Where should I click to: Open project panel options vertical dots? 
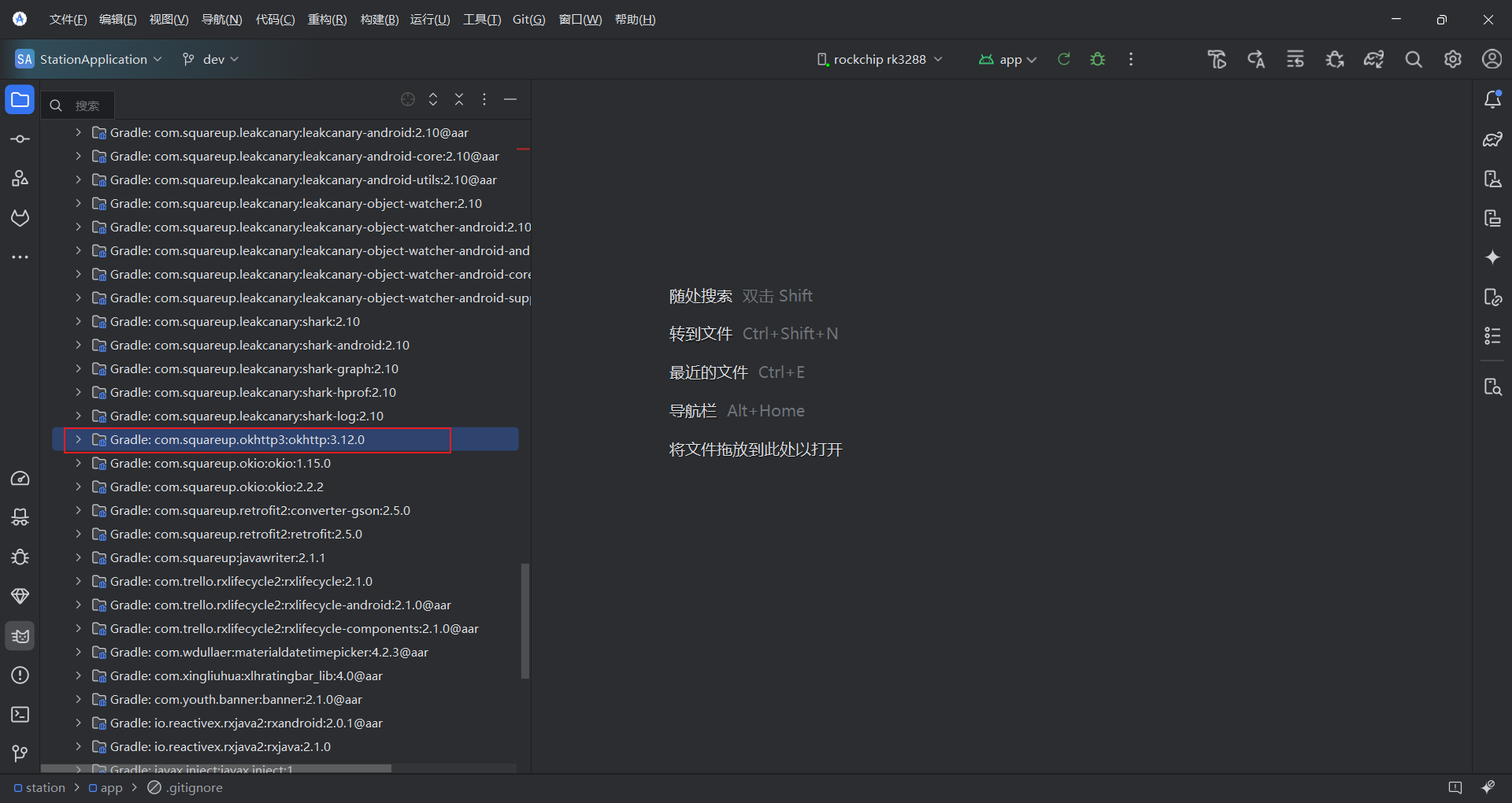(x=484, y=99)
